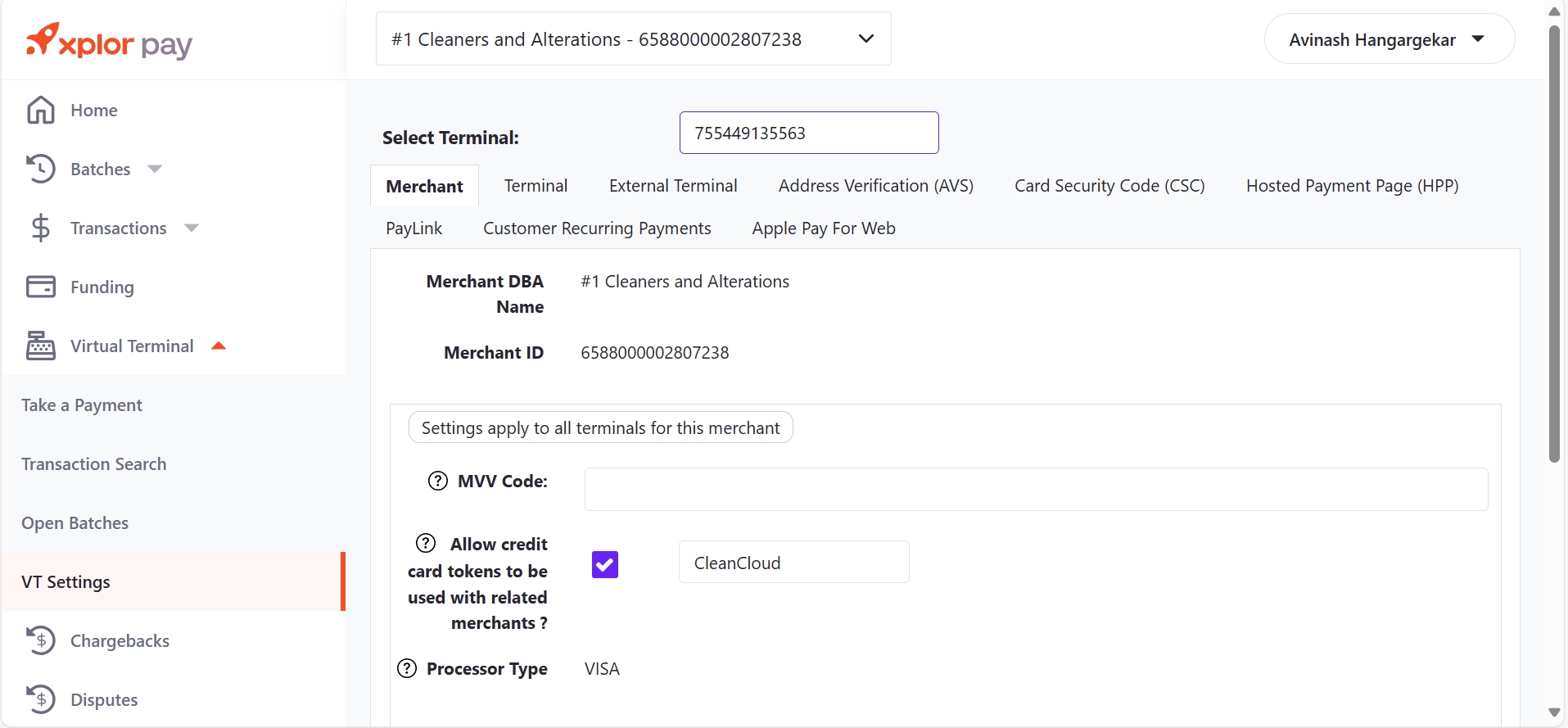Expand the Batches submenu arrow
Viewport: 1568px width, 728px height.
[x=155, y=169]
